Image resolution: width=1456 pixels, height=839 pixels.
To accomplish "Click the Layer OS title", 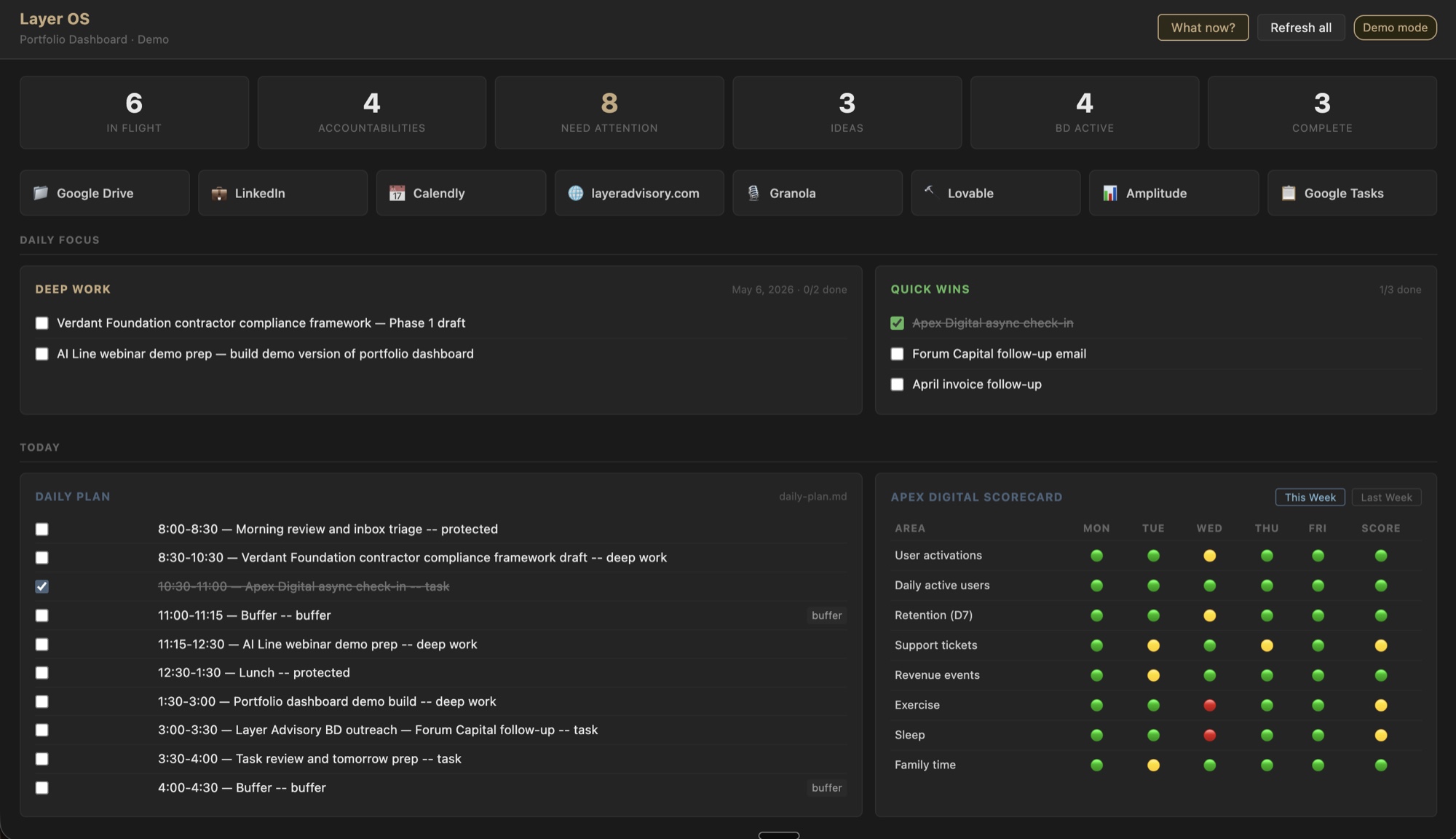I will (x=55, y=19).
